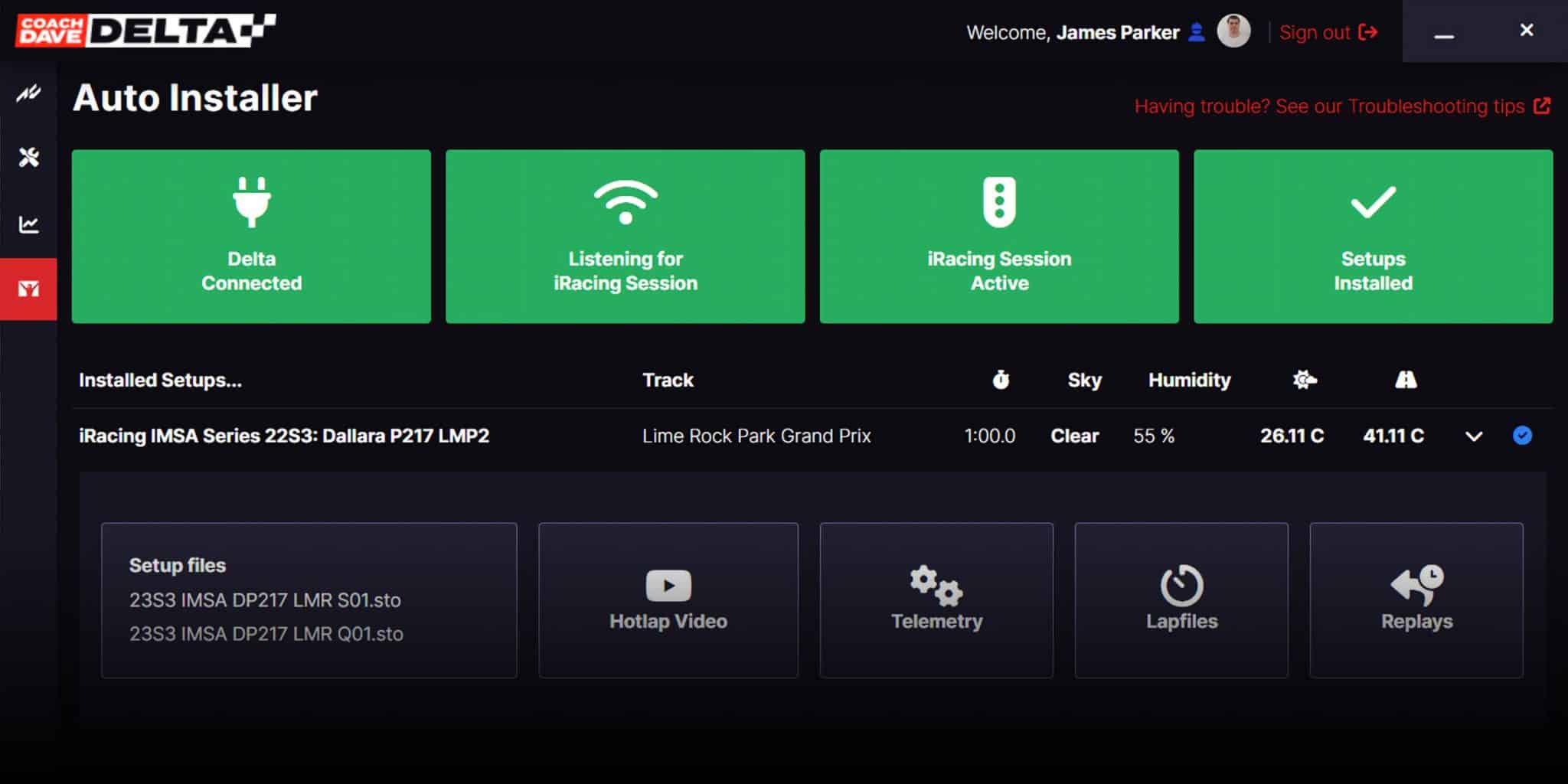This screenshot has height=784, width=1568.
Task: Open the Telemetry card with gears
Action: [x=936, y=600]
